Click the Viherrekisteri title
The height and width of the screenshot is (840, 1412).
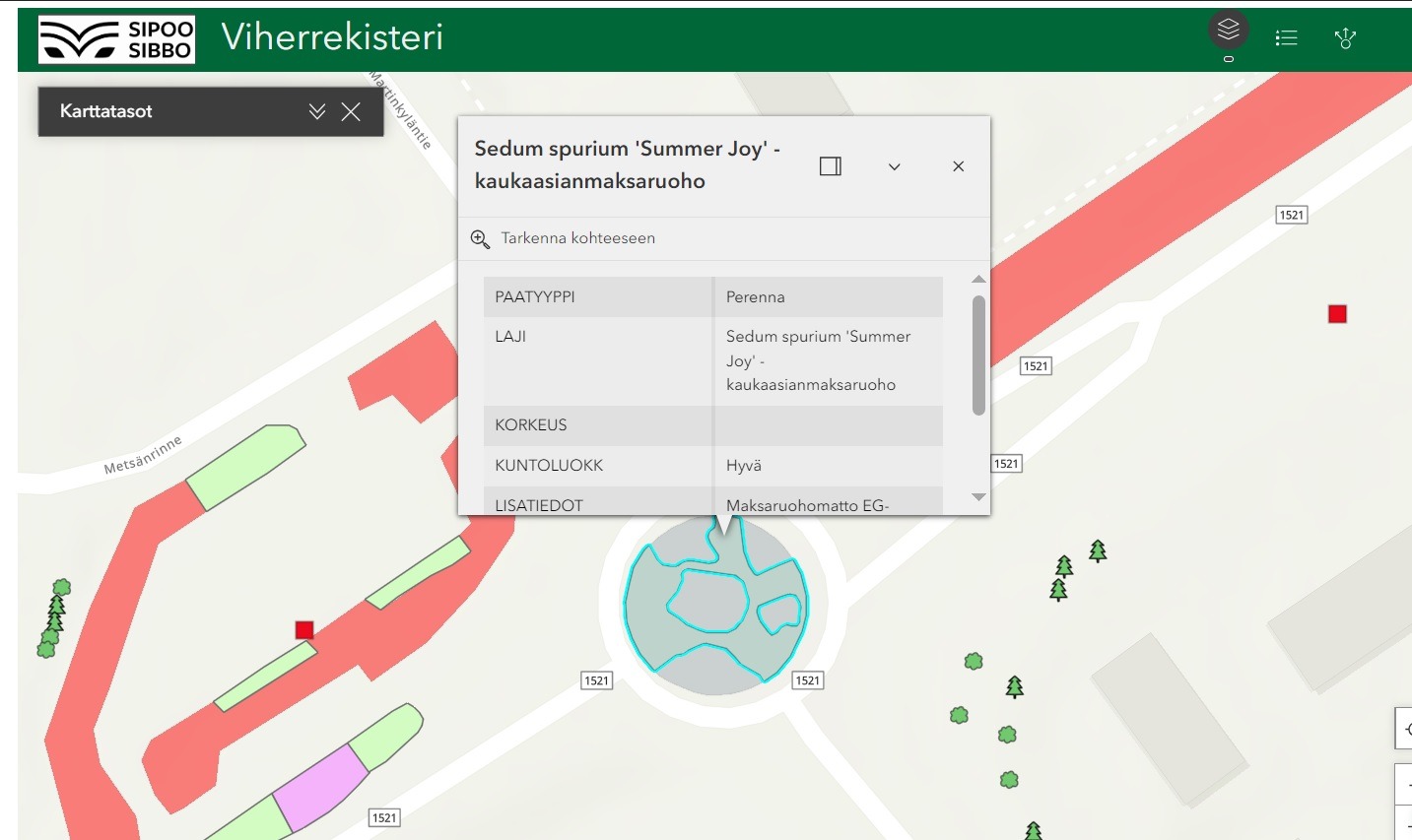point(332,37)
